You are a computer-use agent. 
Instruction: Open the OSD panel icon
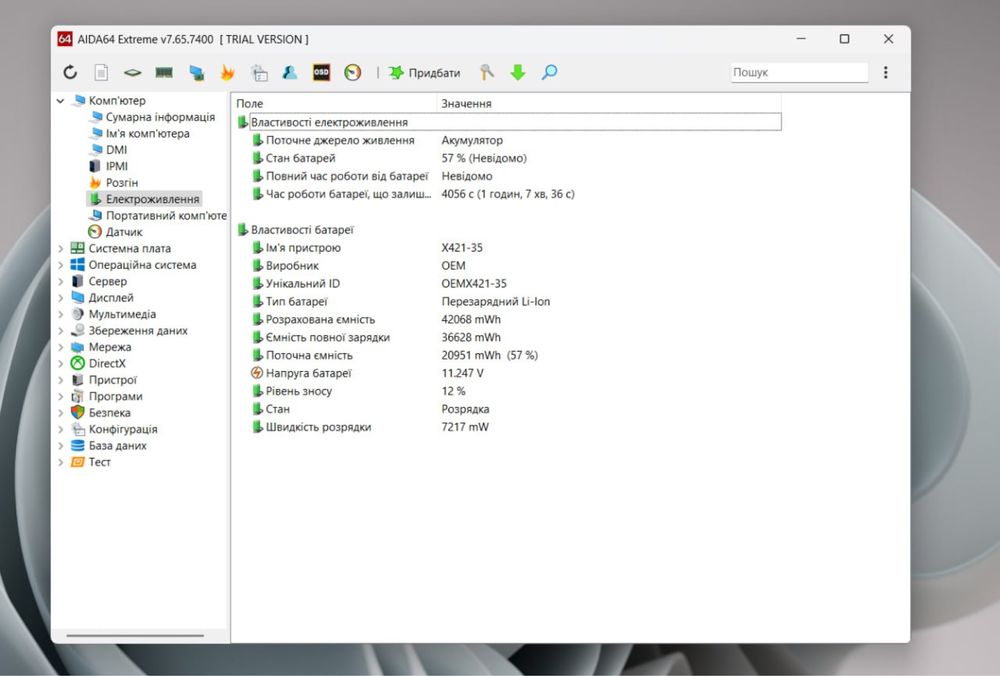[321, 73]
